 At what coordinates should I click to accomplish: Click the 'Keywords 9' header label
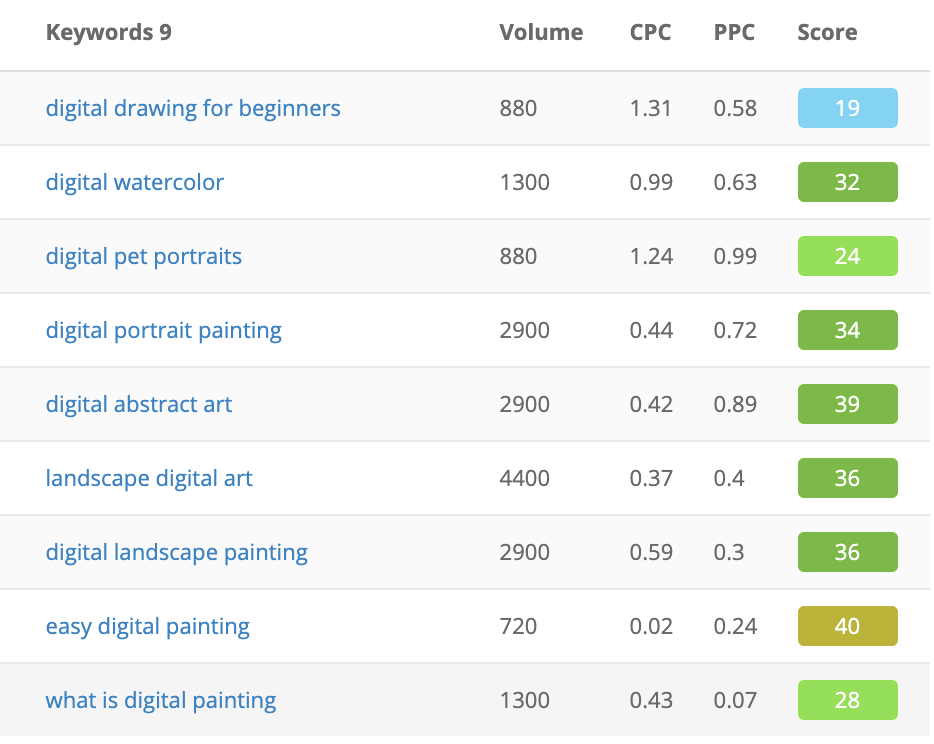pyautogui.click(x=108, y=32)
